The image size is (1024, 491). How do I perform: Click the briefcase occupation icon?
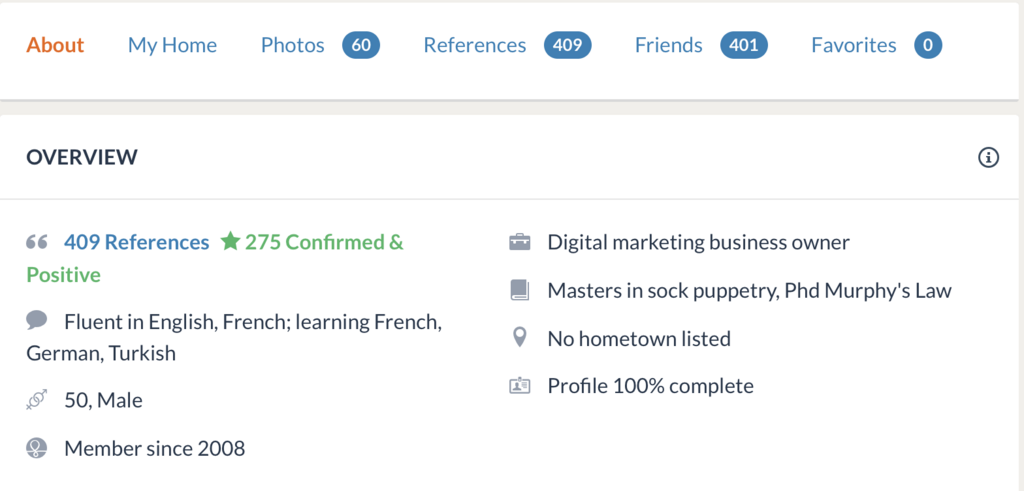520,242
